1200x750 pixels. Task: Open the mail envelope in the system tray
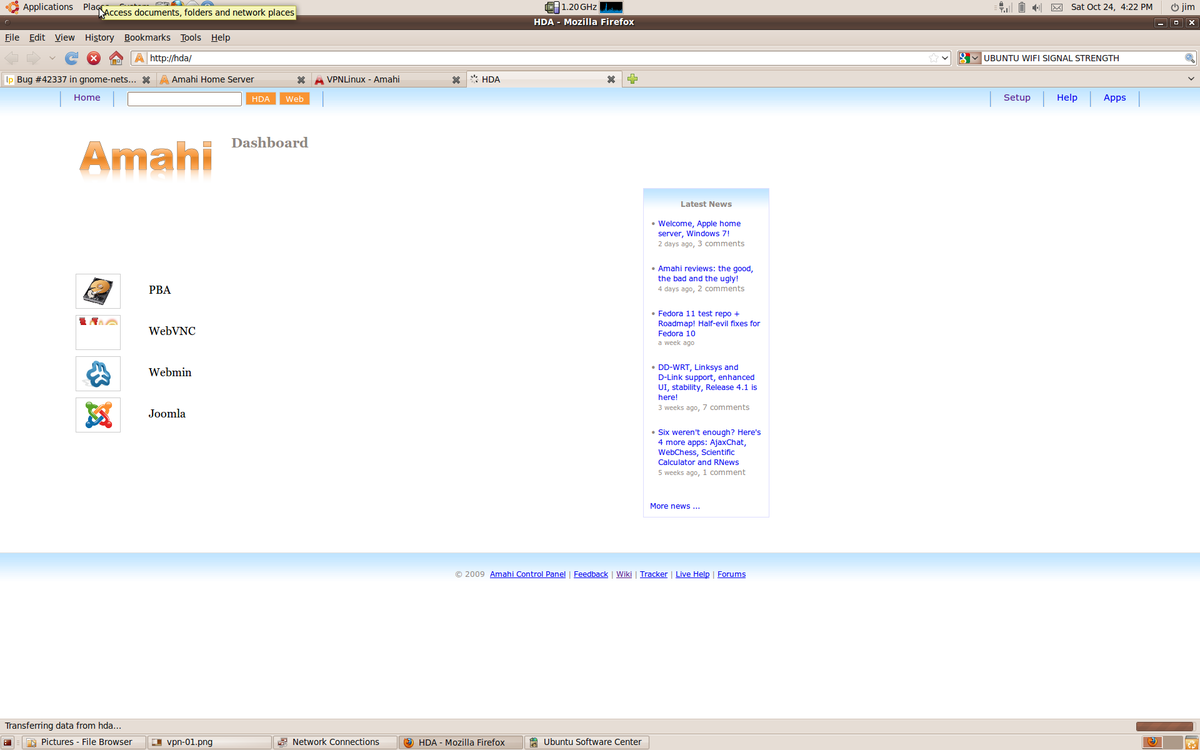click(1056, 7)
